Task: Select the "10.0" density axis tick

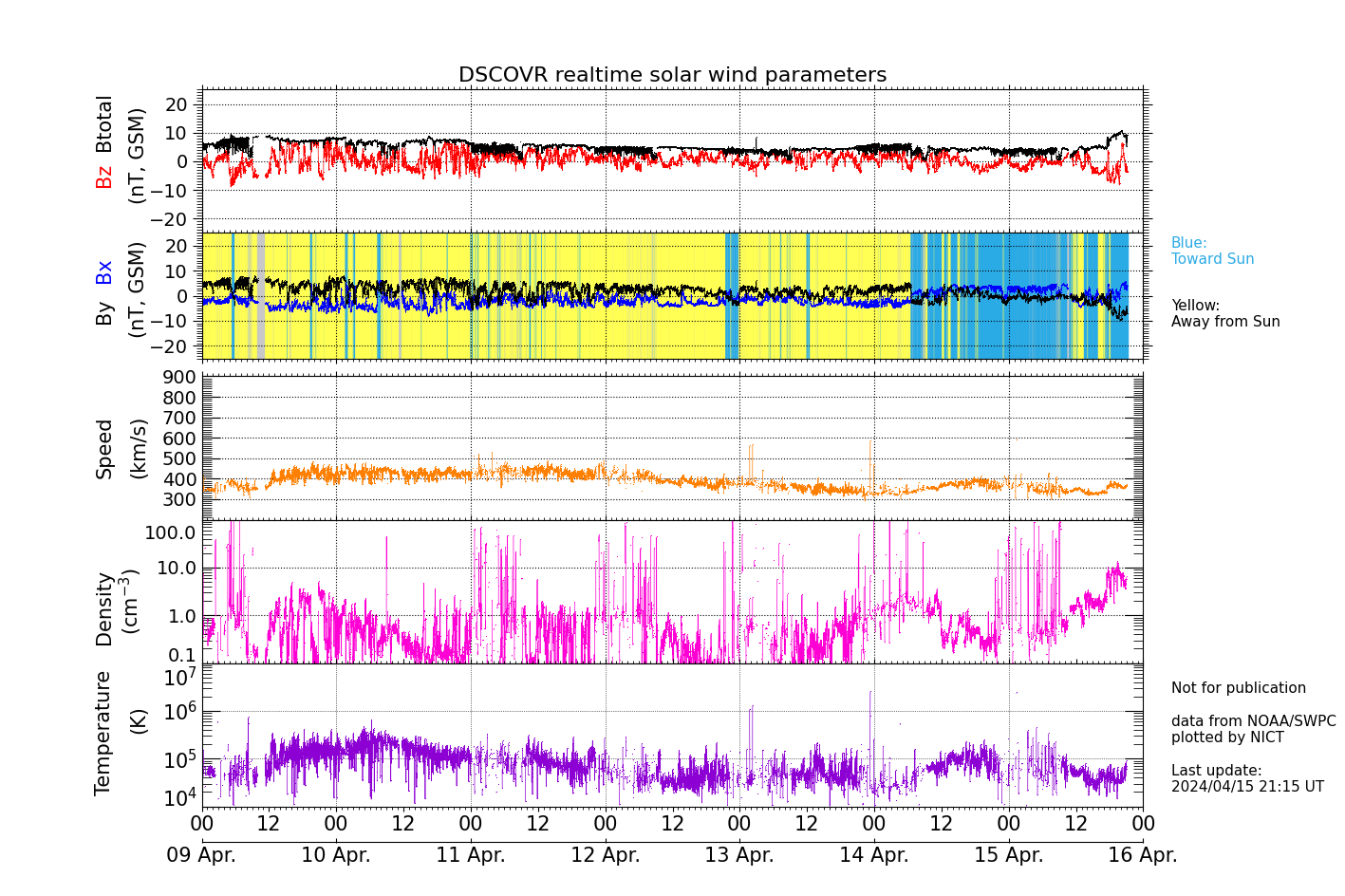Action: click(177, 569)
